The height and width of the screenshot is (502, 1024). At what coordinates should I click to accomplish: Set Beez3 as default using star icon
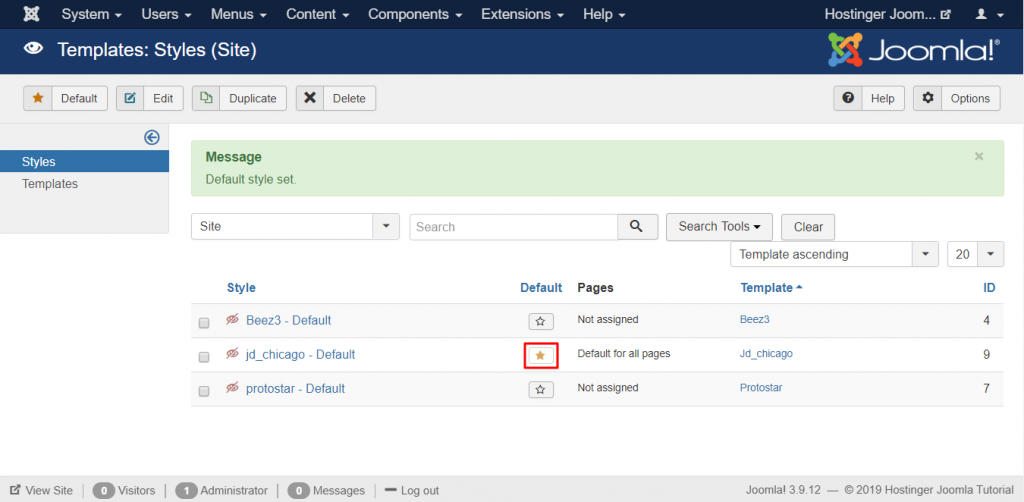(x=540, y=321)
